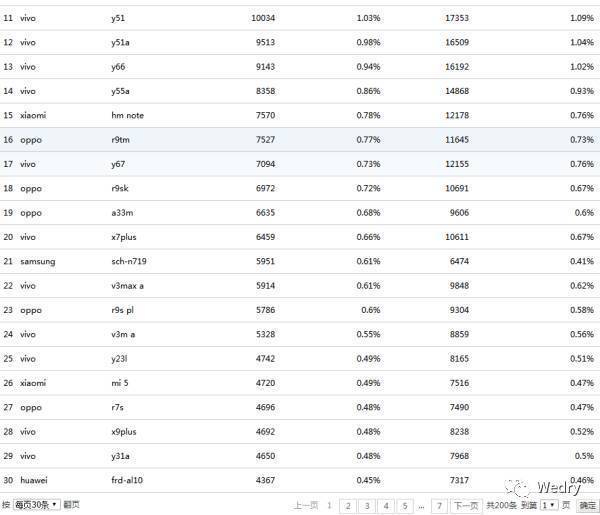The image size is (600, 515).
Task: Click the y67 model cell
Action: (x=118, y=164)
